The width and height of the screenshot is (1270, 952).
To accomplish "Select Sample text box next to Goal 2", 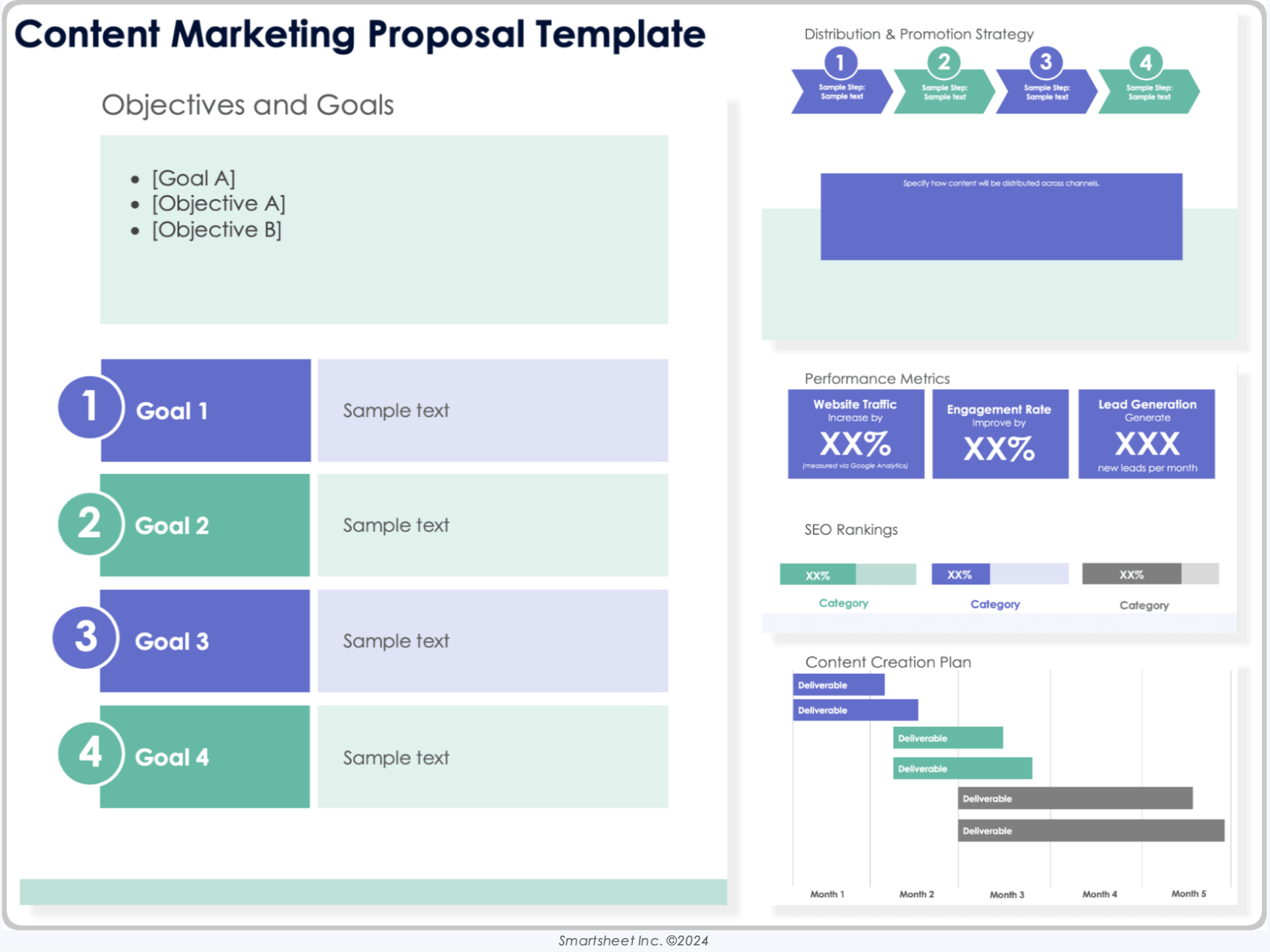I will pyautogui.click(x=493, y=526).
